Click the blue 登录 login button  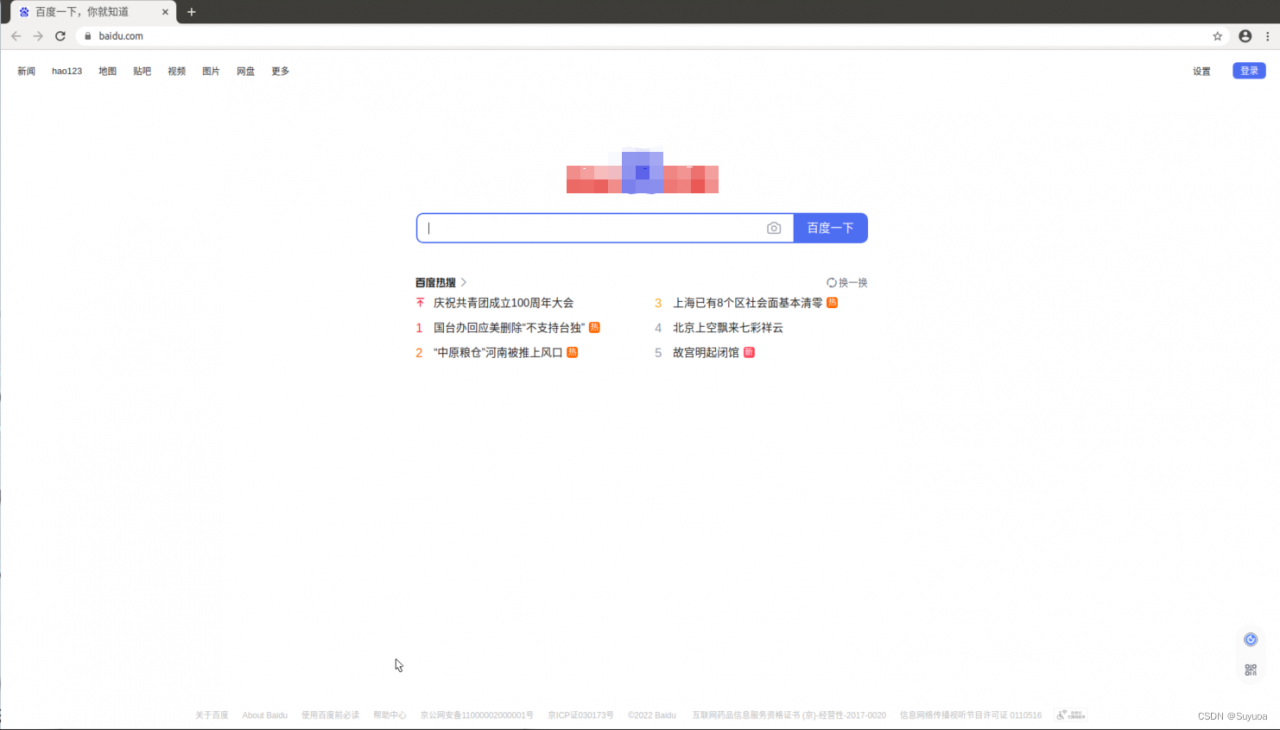point(1249,71)
